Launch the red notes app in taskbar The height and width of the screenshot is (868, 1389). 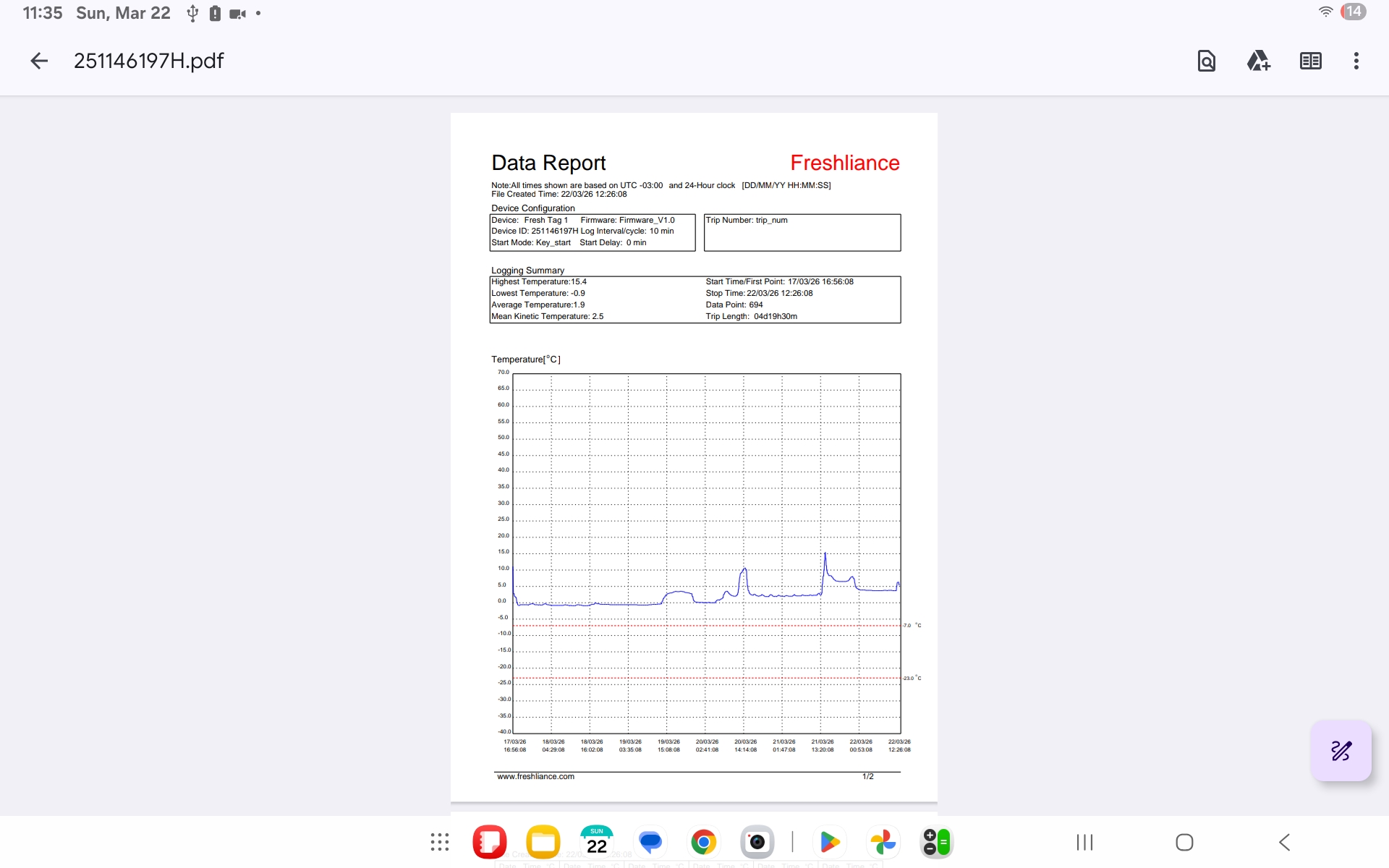490,842
